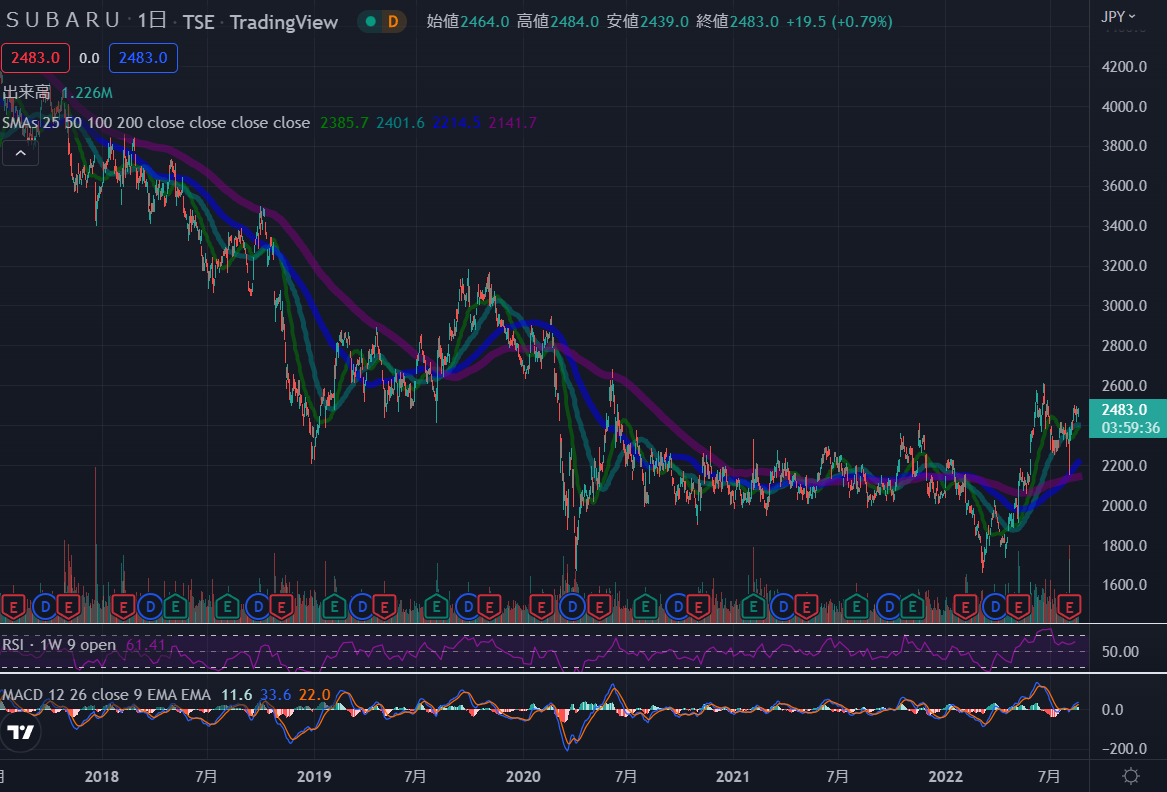1167x792 pixels.
Task: Open the red earnings marker in May 2020
Action: [599, 607]
